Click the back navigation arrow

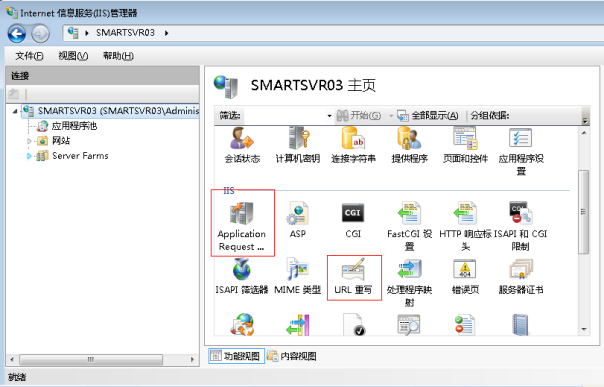coord(17,34)
